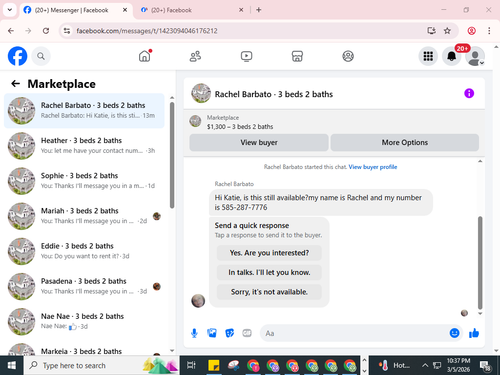Click the voice clip microphone icon
Screen dimensions: 500x375
[194, 333]
